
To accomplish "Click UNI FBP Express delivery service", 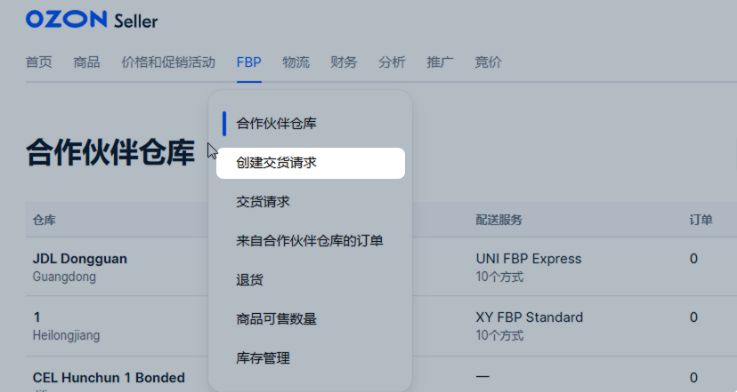I will pos(529,259).
